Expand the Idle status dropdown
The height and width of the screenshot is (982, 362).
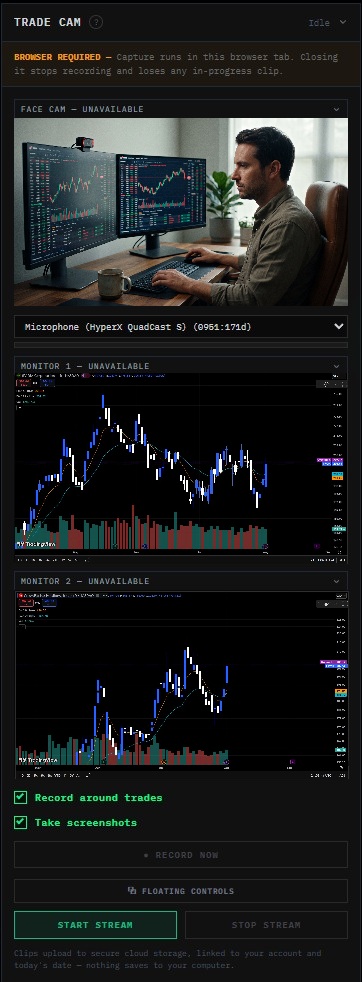pos(328,23)
